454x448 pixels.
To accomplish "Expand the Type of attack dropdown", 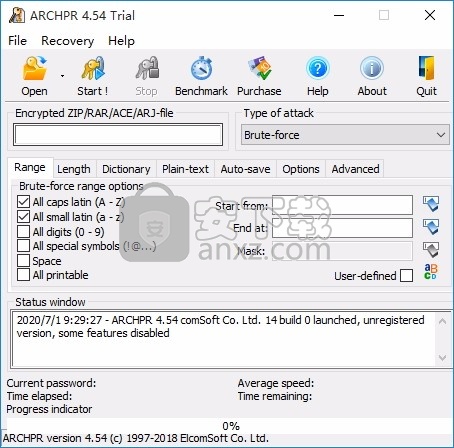I will pyautogui.click(x=345, y=135).
